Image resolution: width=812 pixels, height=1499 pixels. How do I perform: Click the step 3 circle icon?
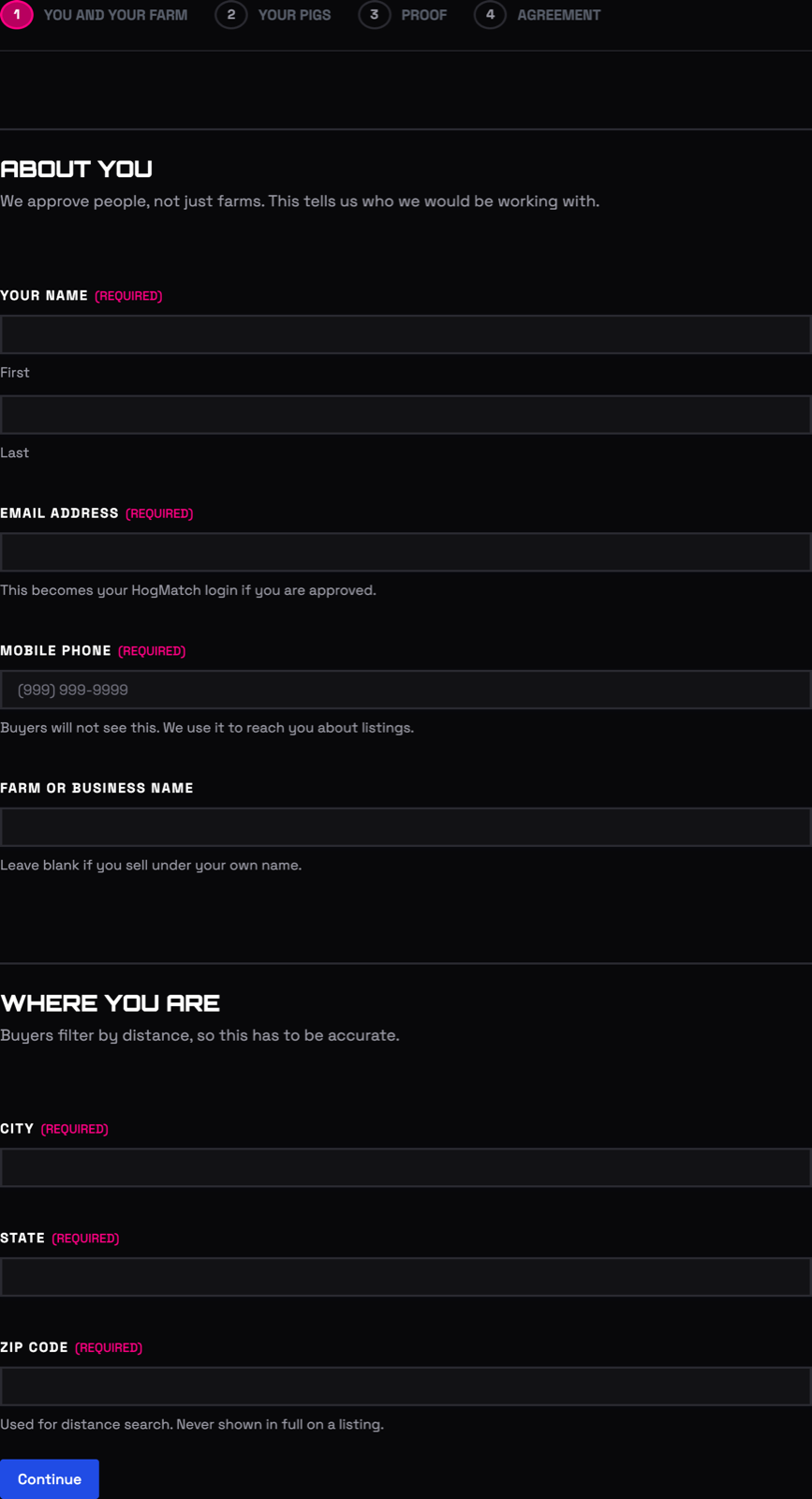pyautogui.click(x=375, y=15)
